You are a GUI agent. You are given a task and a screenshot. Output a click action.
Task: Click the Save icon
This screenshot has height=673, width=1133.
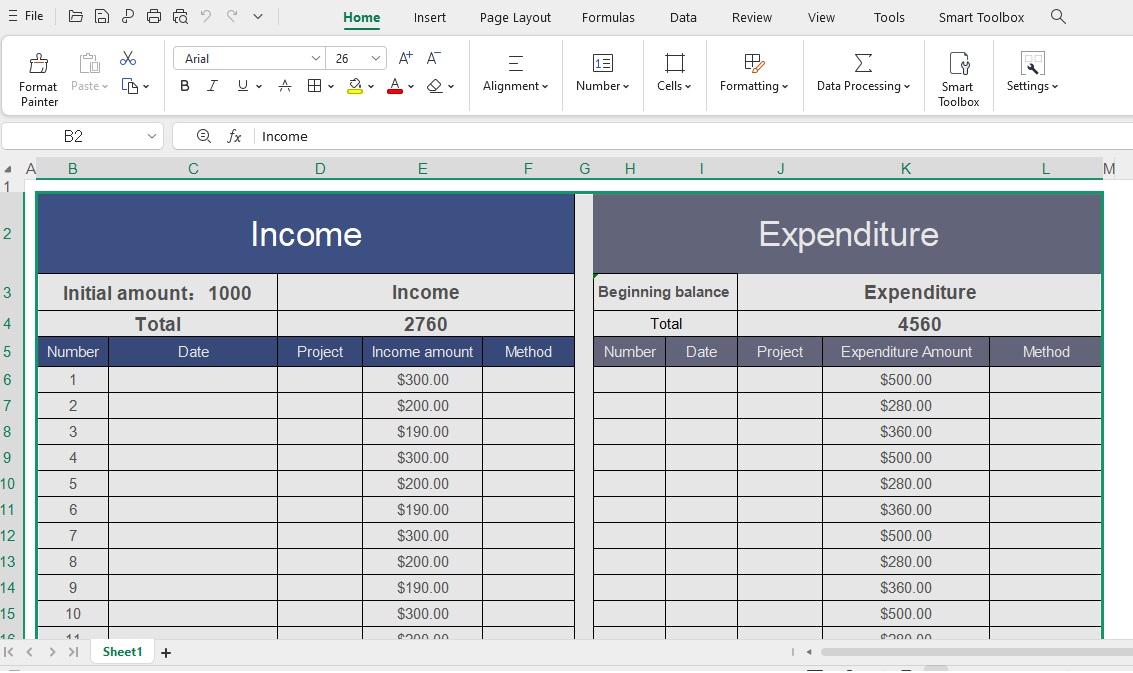pyautogui.click(x=101, y=16)
